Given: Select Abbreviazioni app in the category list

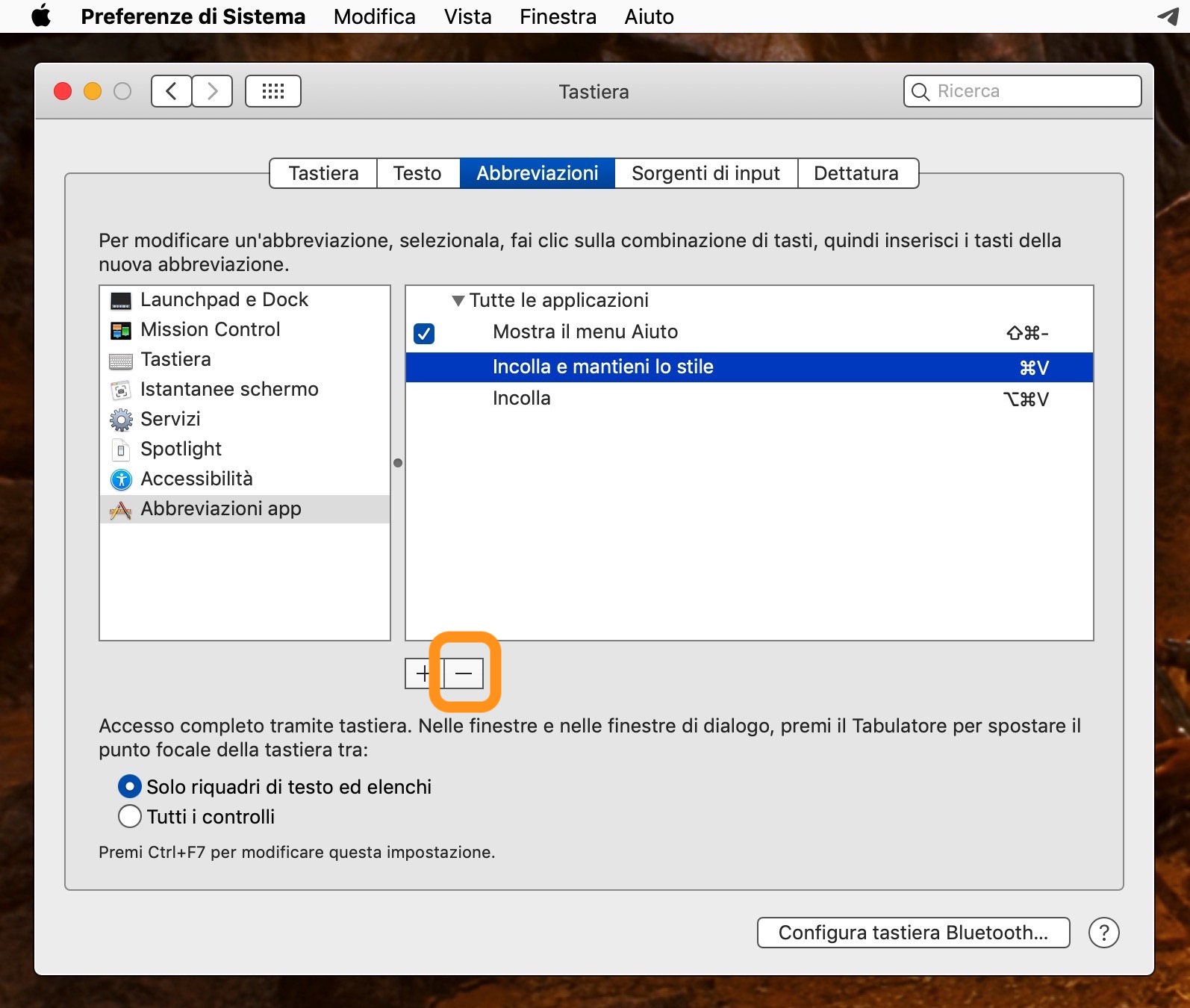Looking at the screenshot, I should point(245,509).
